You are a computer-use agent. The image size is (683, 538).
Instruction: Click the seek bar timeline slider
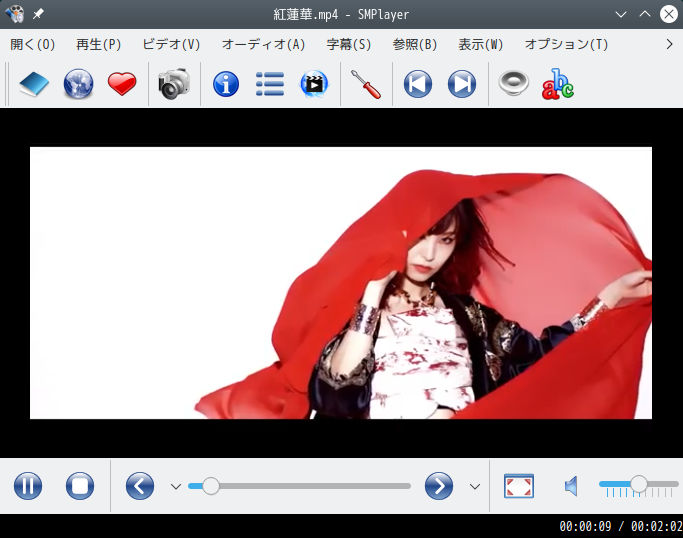(299, 486)
